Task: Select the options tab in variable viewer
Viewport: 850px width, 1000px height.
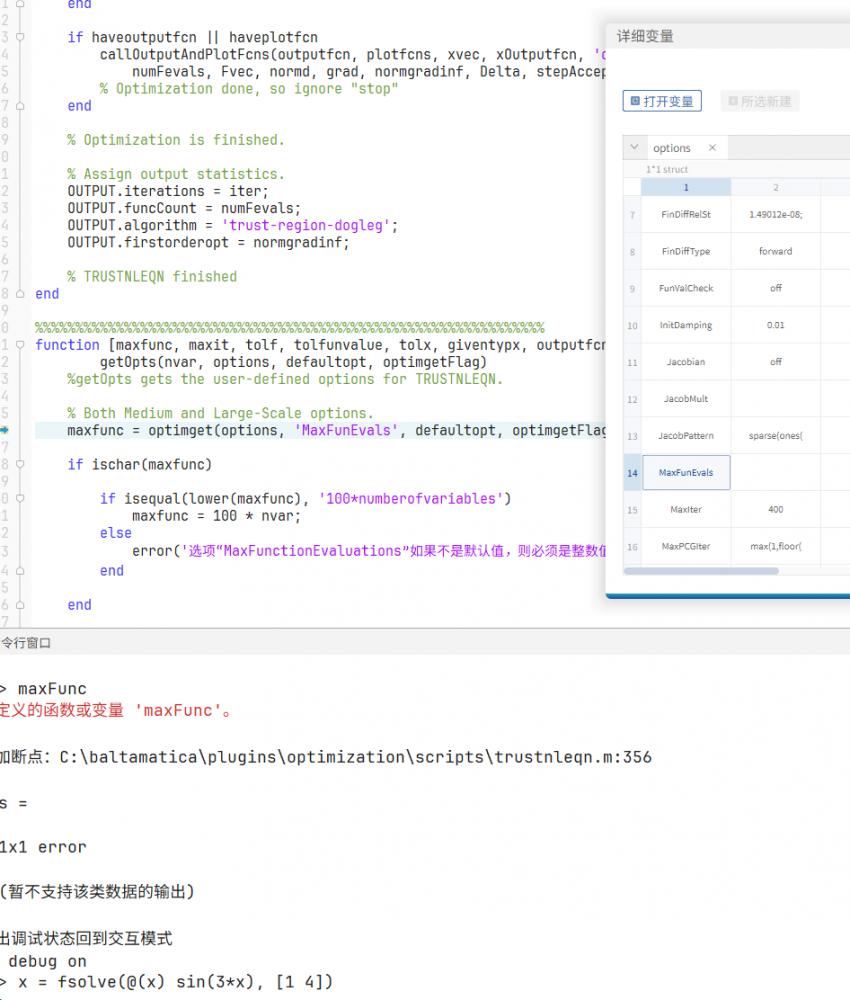Action: coord(672,148)
